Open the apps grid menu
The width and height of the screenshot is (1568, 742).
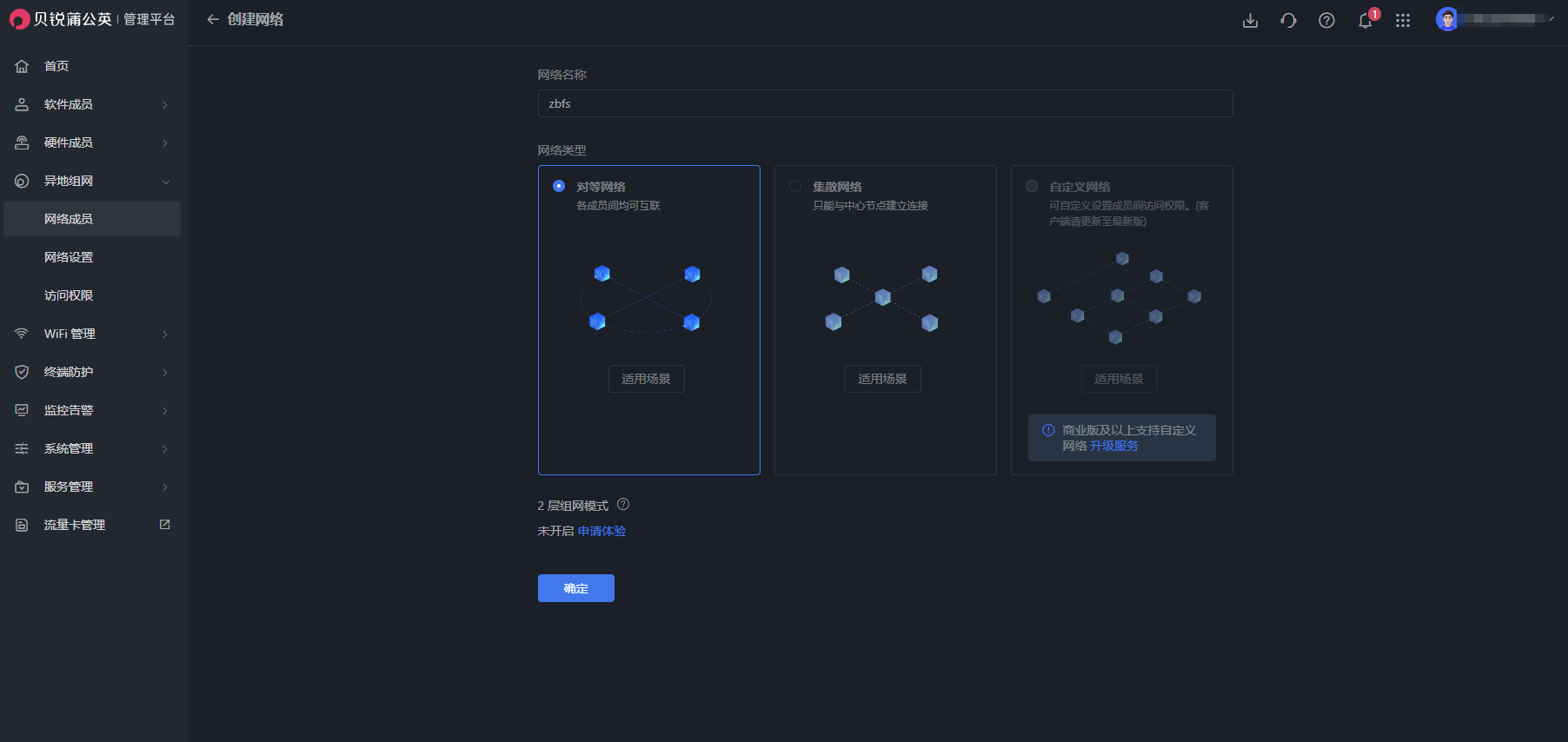click(x=1403, y=20)
